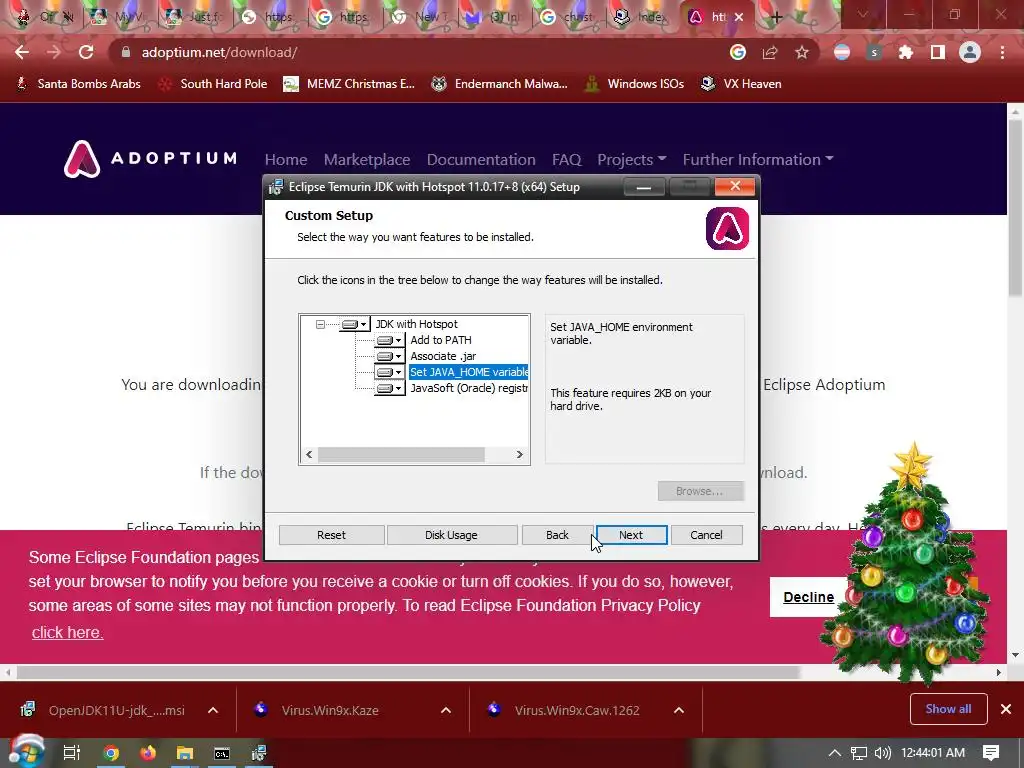Open Chrome three-dot menu
This screenshot has width=1024, height=768.
(1002, 52)
